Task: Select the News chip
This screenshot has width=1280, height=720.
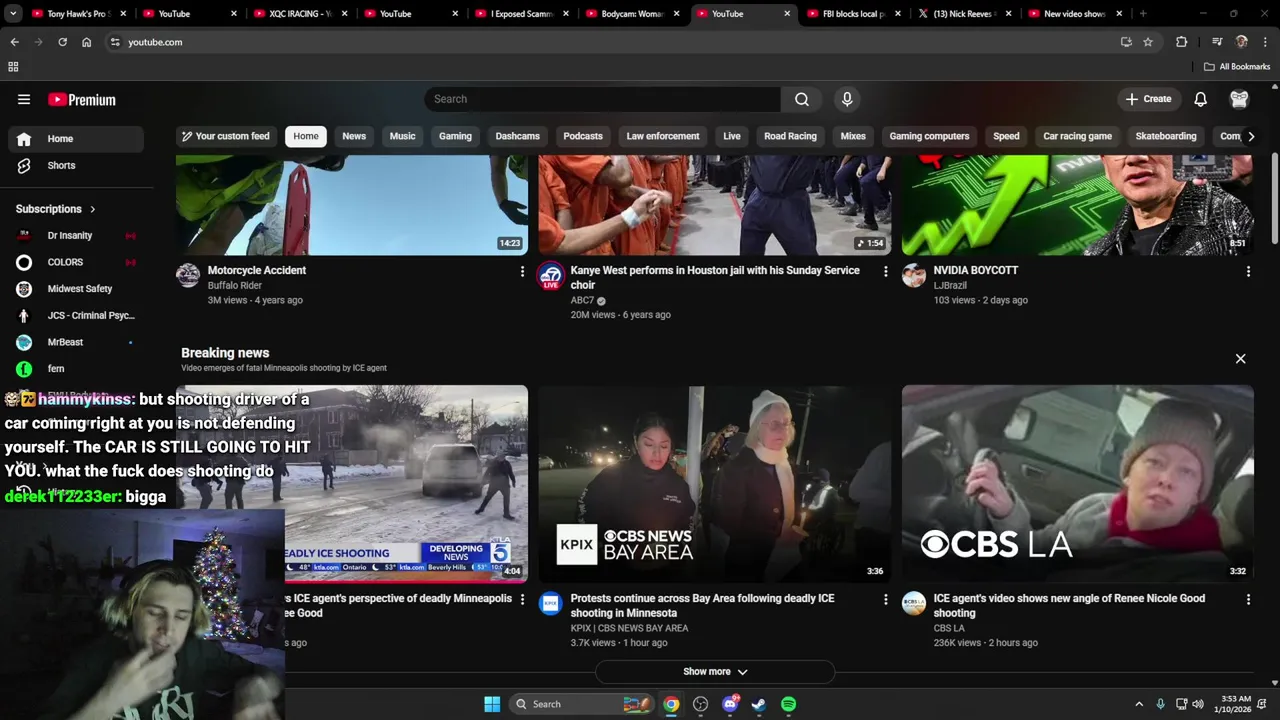Action: click(x=354, y=136)
